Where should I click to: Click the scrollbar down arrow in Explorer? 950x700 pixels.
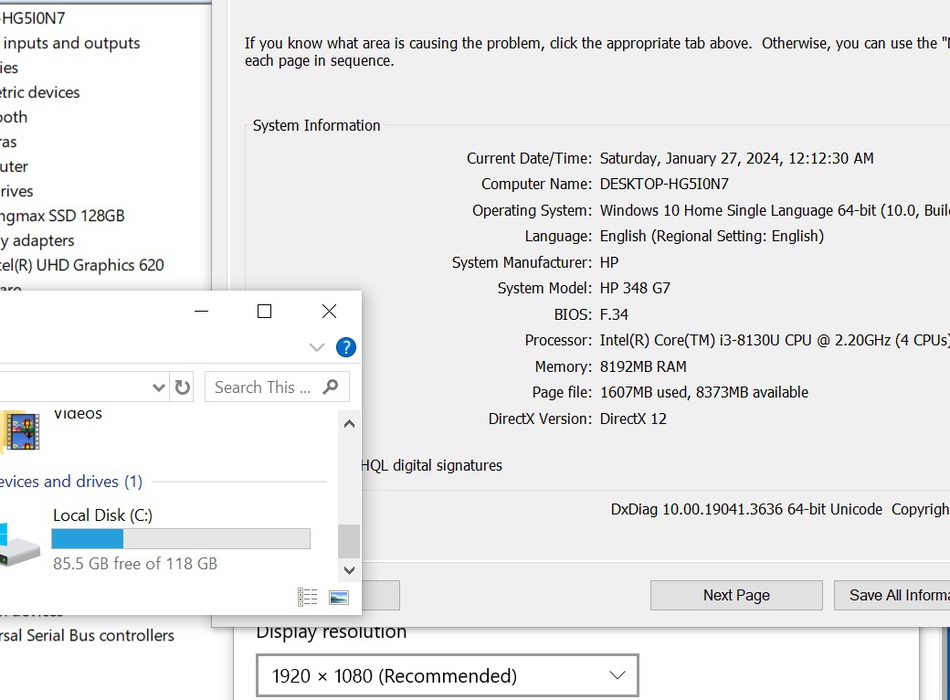[x=349, y=570]
